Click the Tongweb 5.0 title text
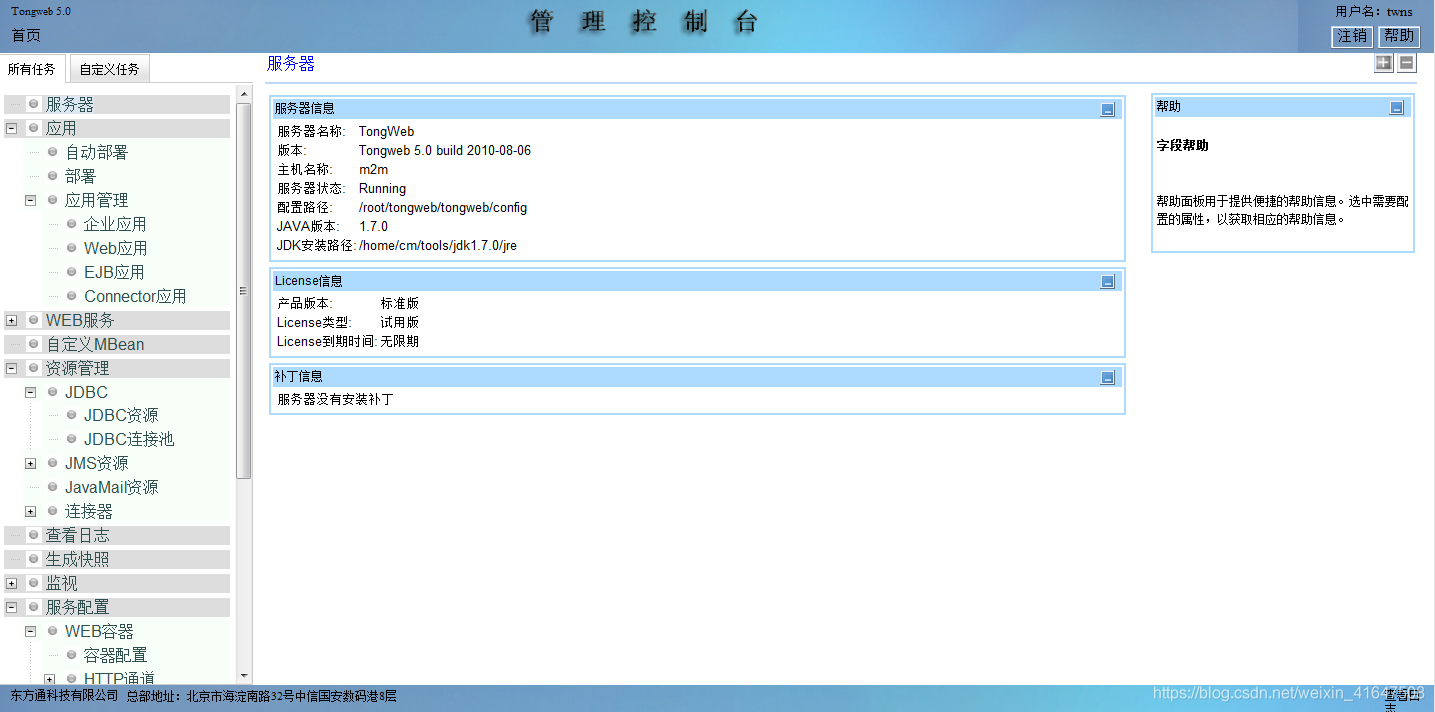 (x=41, y=11)
